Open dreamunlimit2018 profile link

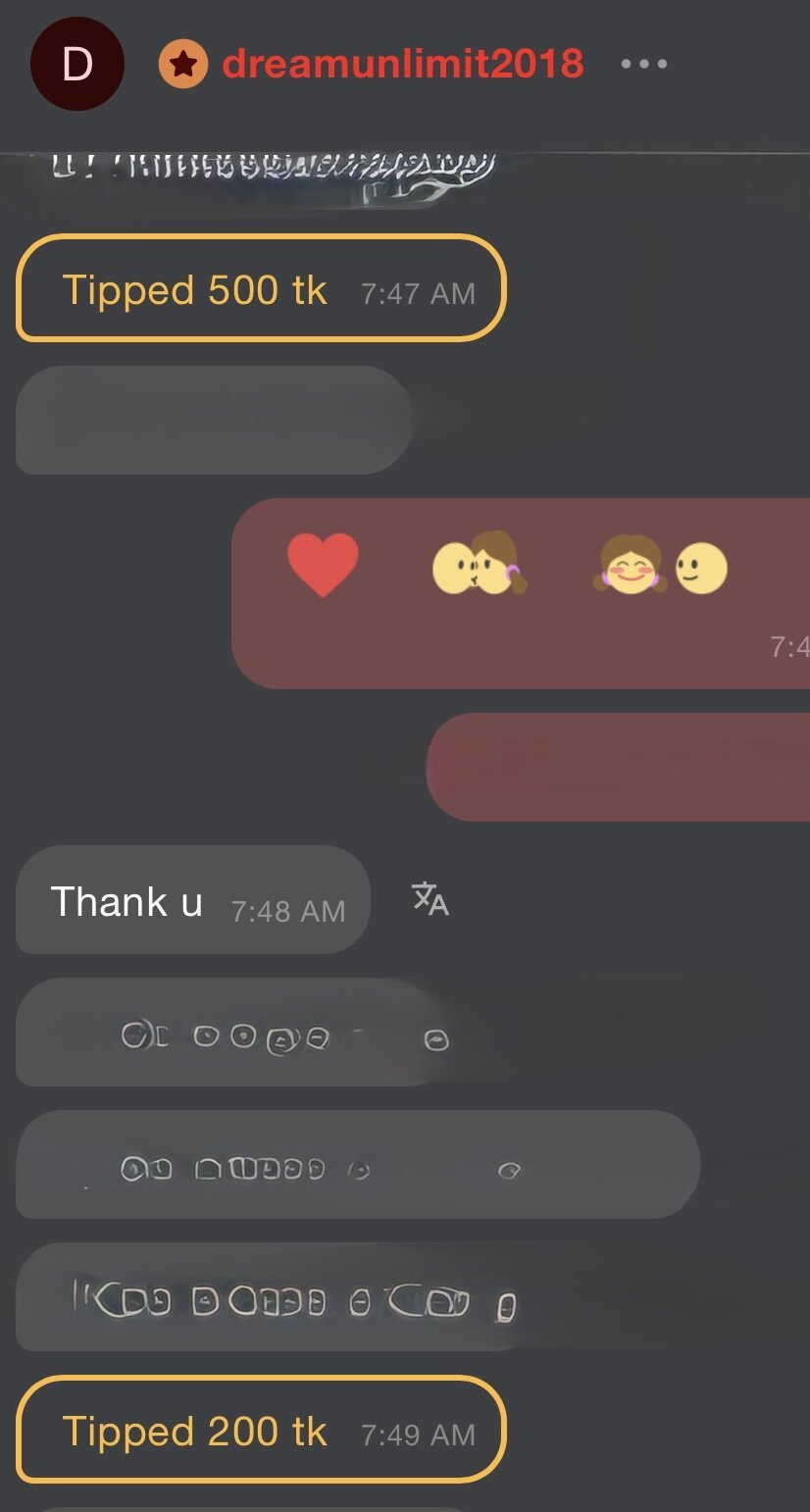(x=403, y=64)
